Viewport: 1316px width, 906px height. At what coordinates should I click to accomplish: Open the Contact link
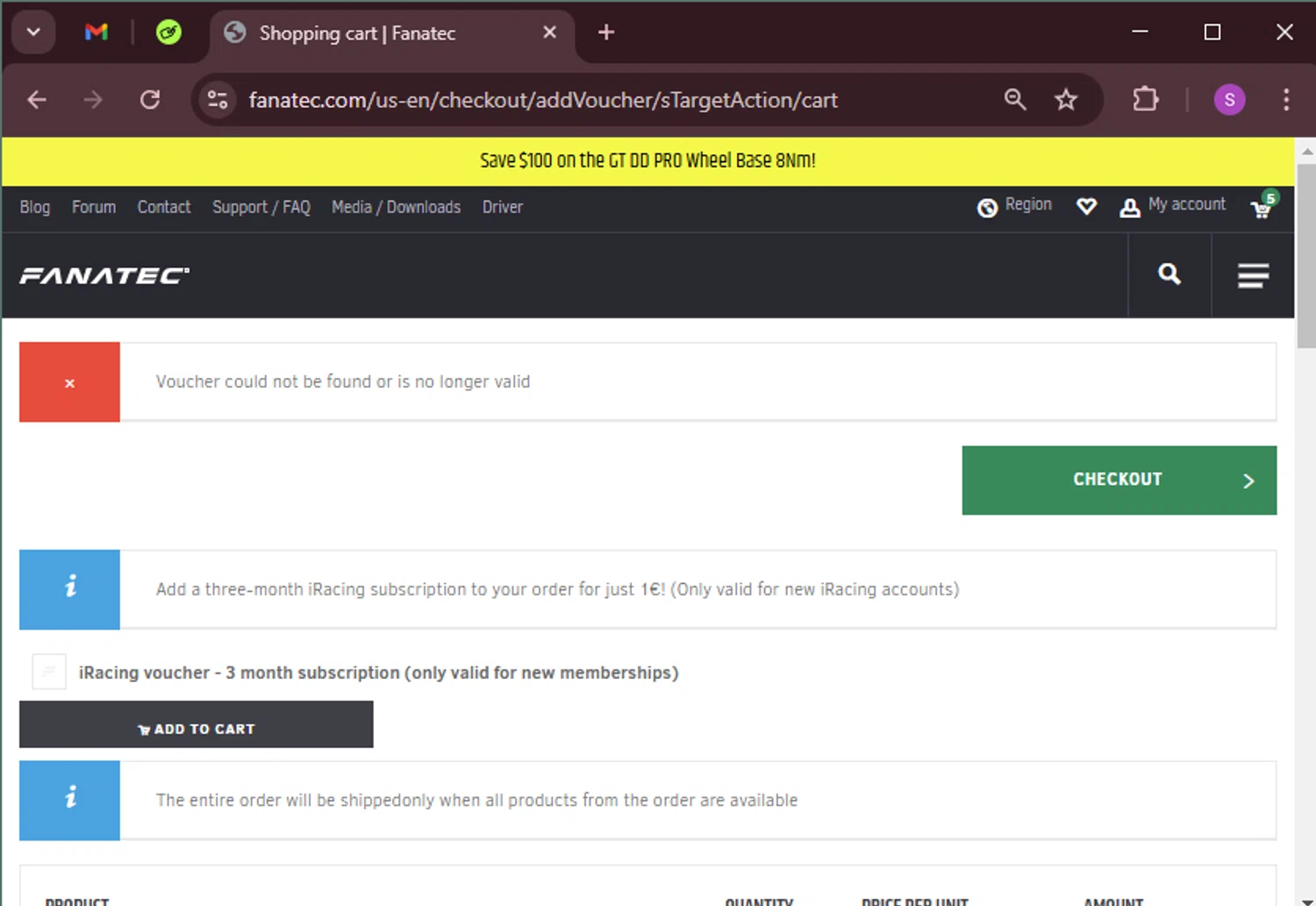(164, 207)
